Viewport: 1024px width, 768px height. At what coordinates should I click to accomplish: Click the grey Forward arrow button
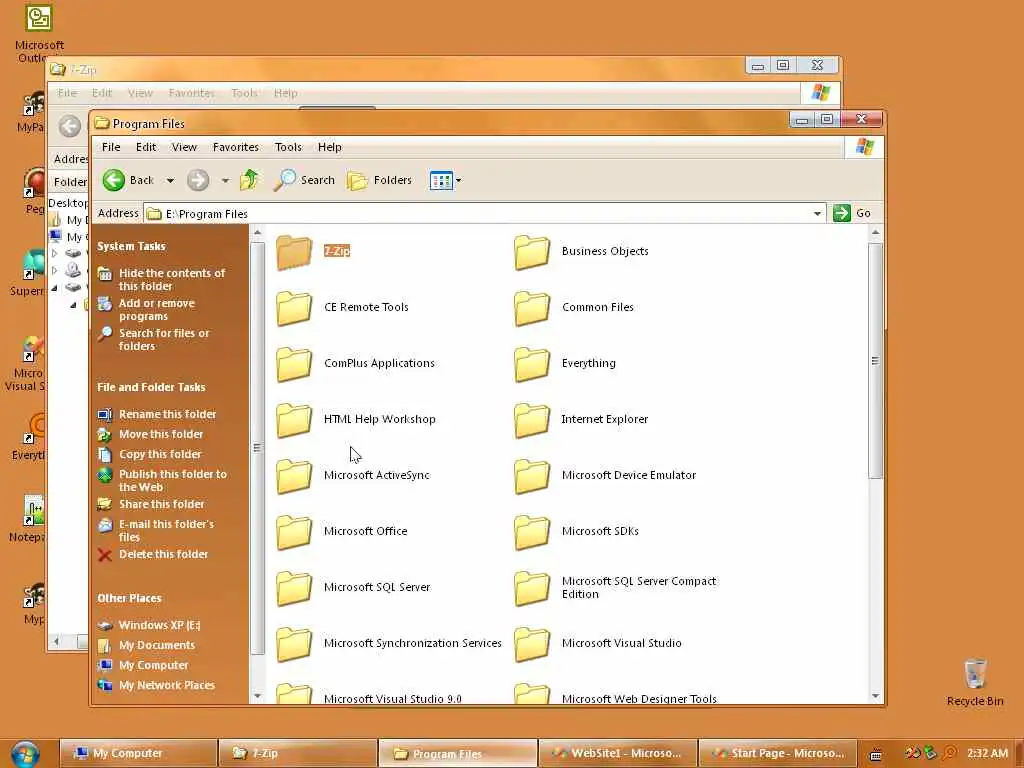point(198,180)
